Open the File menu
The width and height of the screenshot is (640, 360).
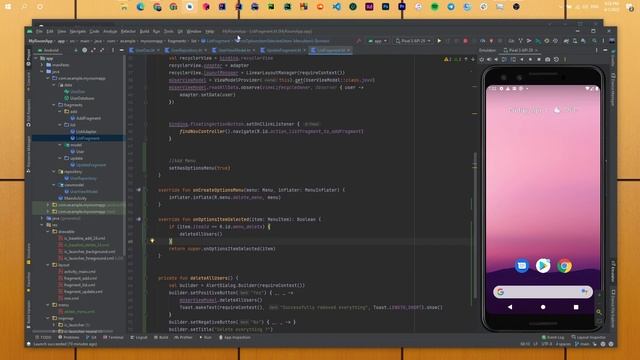(x=39, y=31)
